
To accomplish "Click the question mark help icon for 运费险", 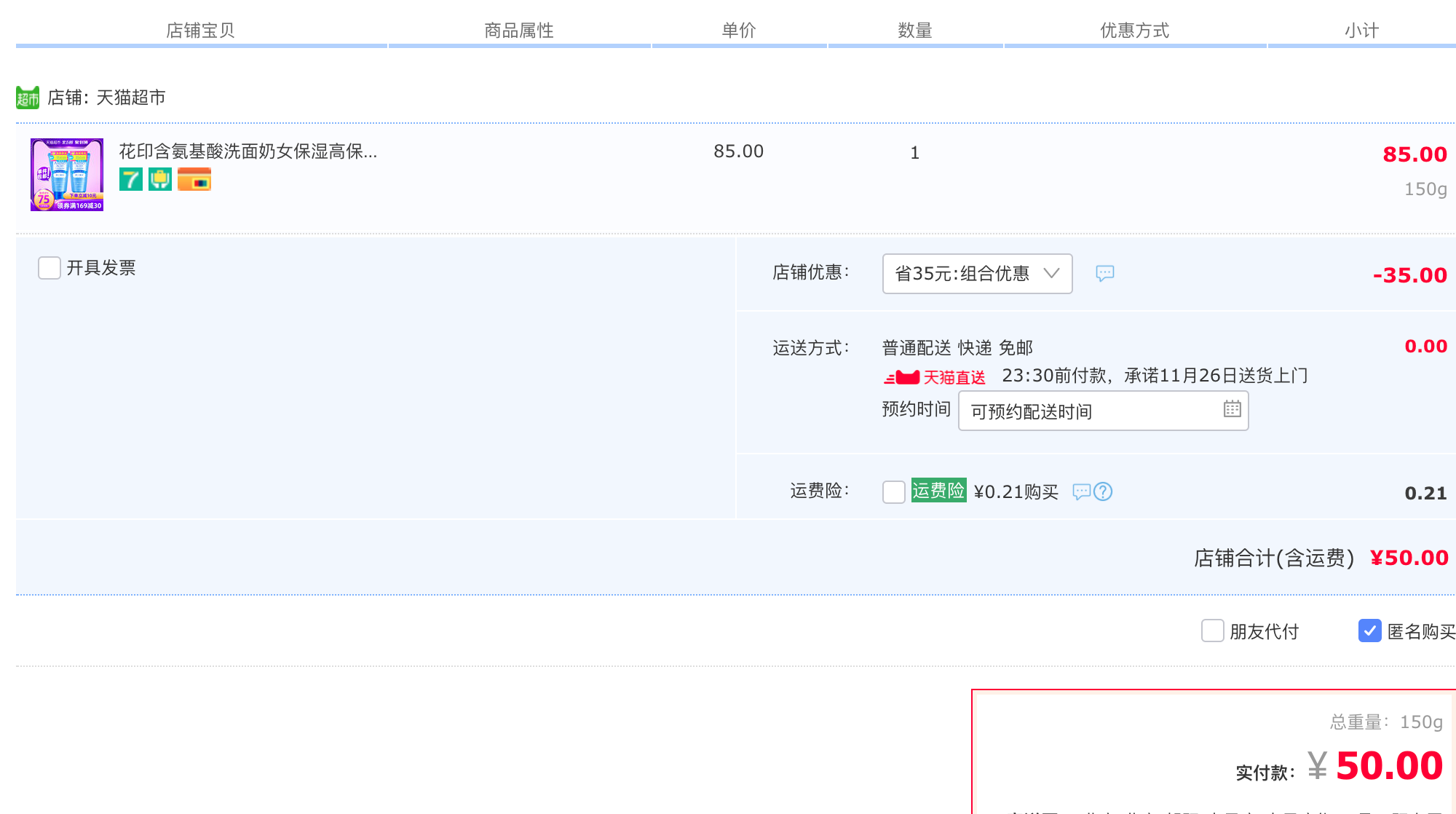I will coord(1103,492).
